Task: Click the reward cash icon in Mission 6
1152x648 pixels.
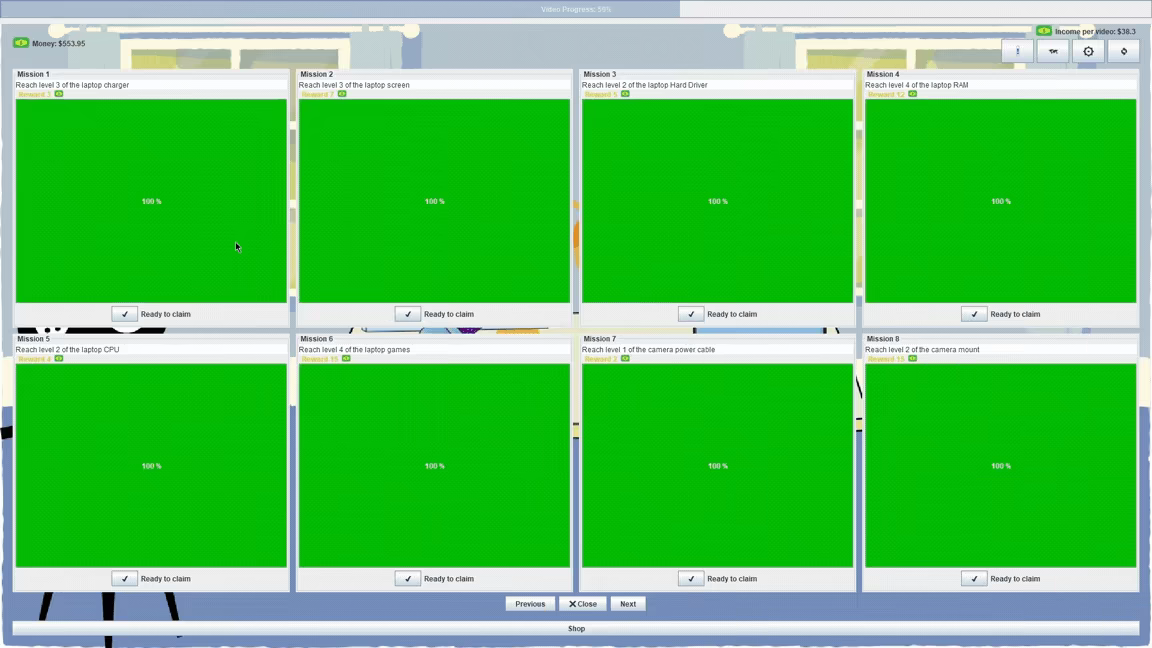Action: (346, 359)
